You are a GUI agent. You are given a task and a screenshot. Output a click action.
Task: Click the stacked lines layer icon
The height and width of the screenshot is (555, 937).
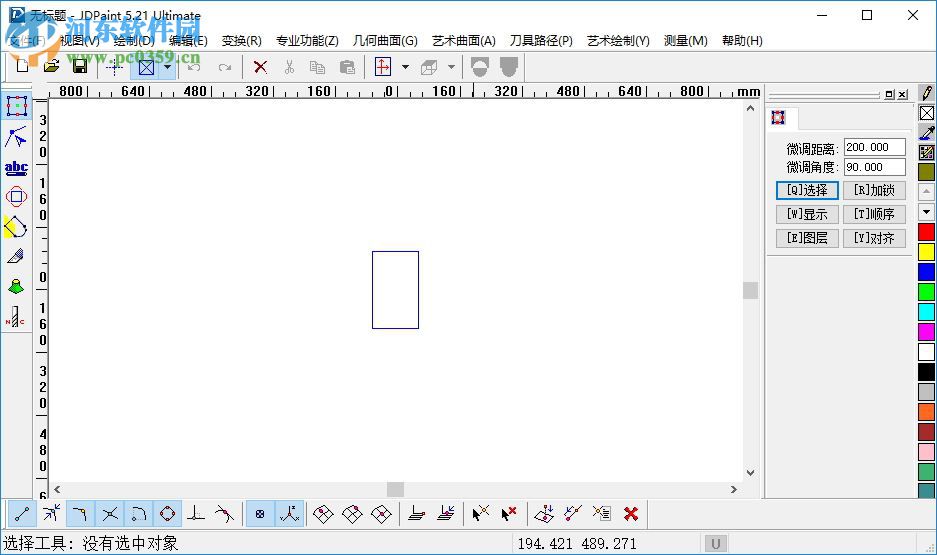(x=417, y=514)
